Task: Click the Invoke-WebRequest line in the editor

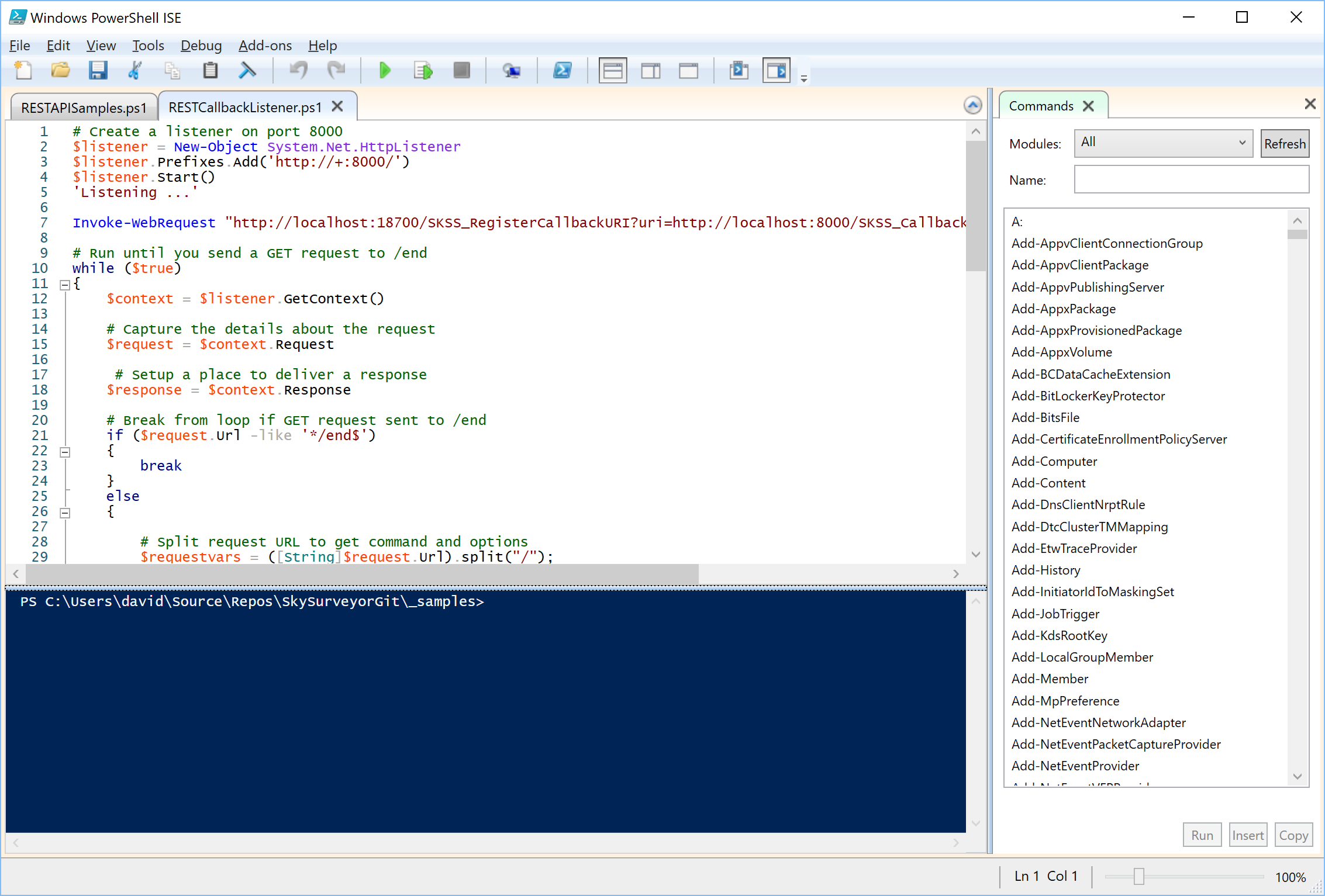Action: click(x=519, y=223)
